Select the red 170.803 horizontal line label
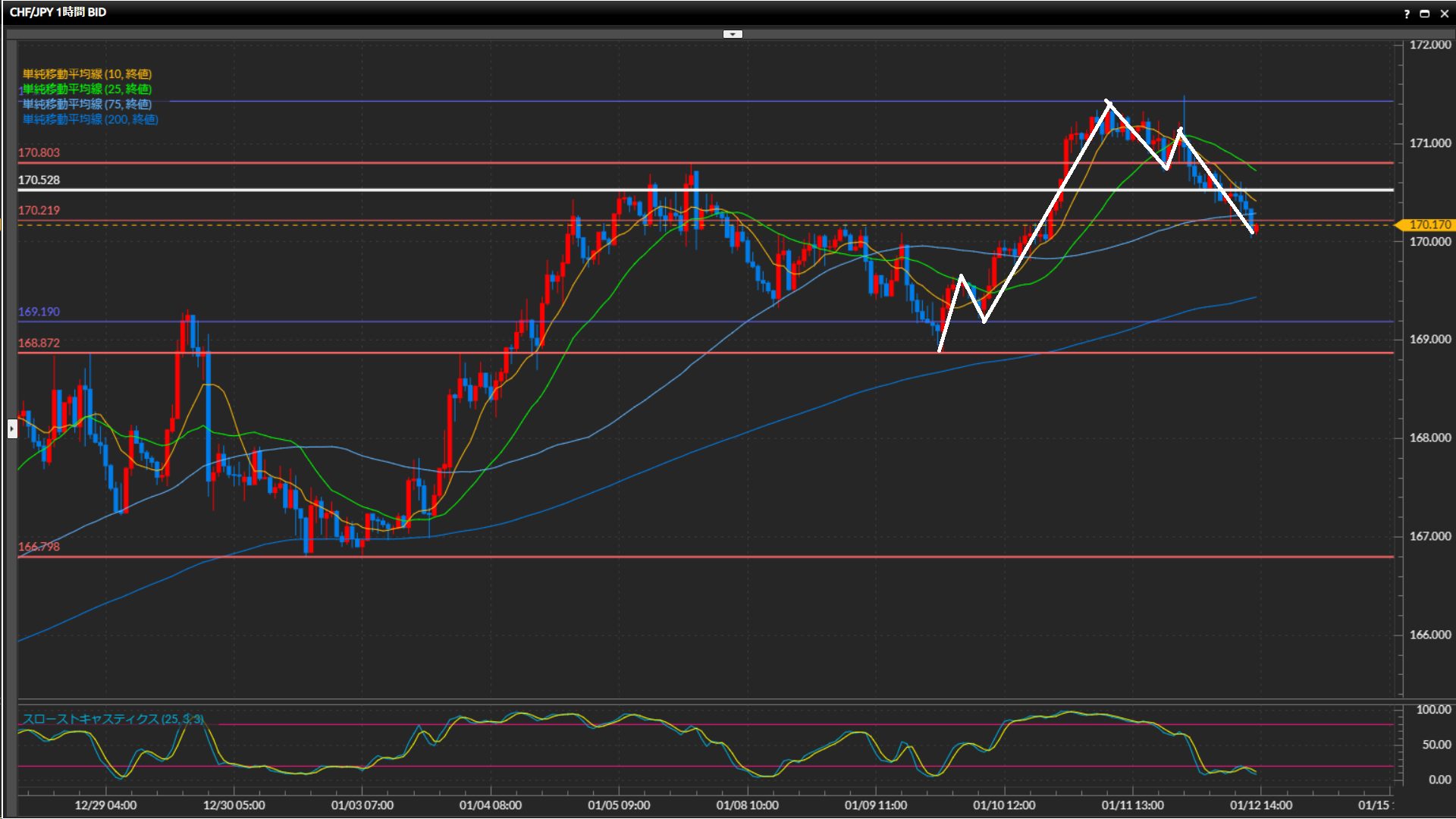 coord(39,152)
